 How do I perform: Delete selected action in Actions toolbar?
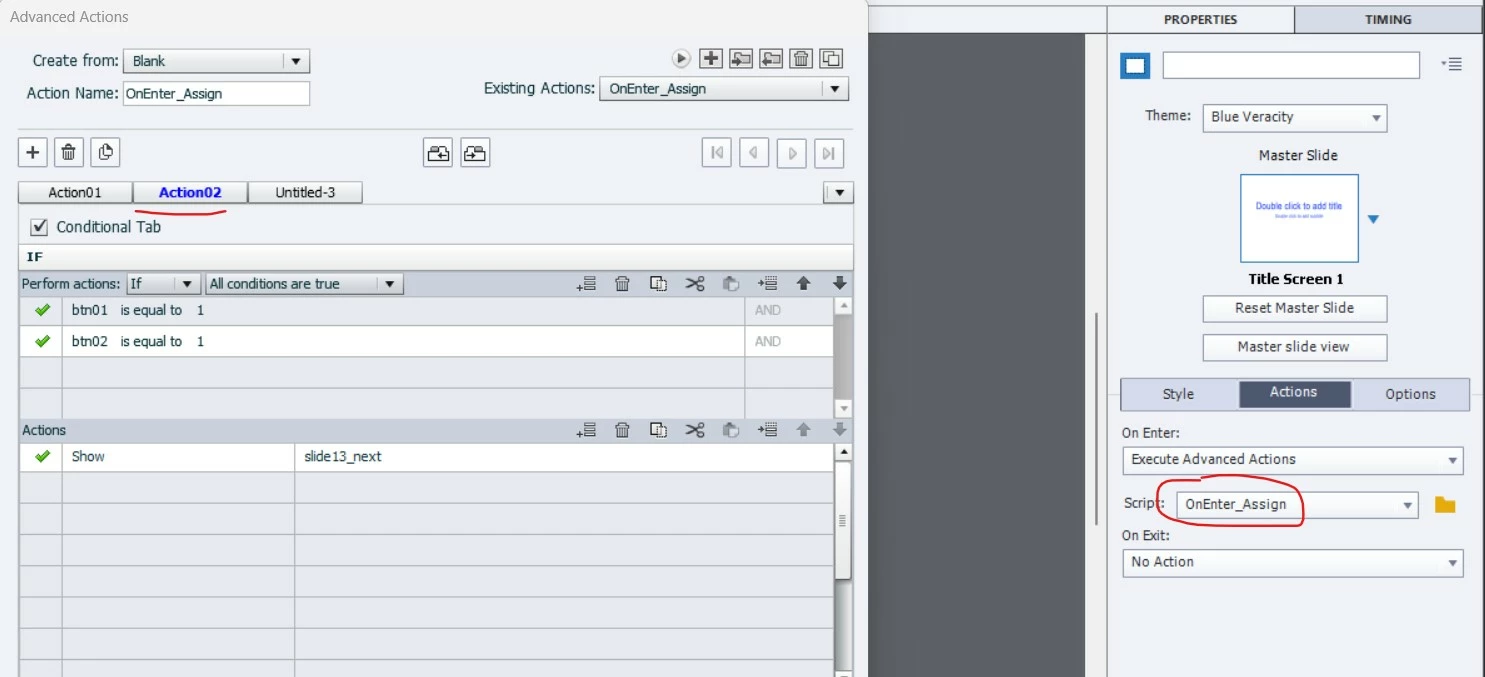(622, 430)
